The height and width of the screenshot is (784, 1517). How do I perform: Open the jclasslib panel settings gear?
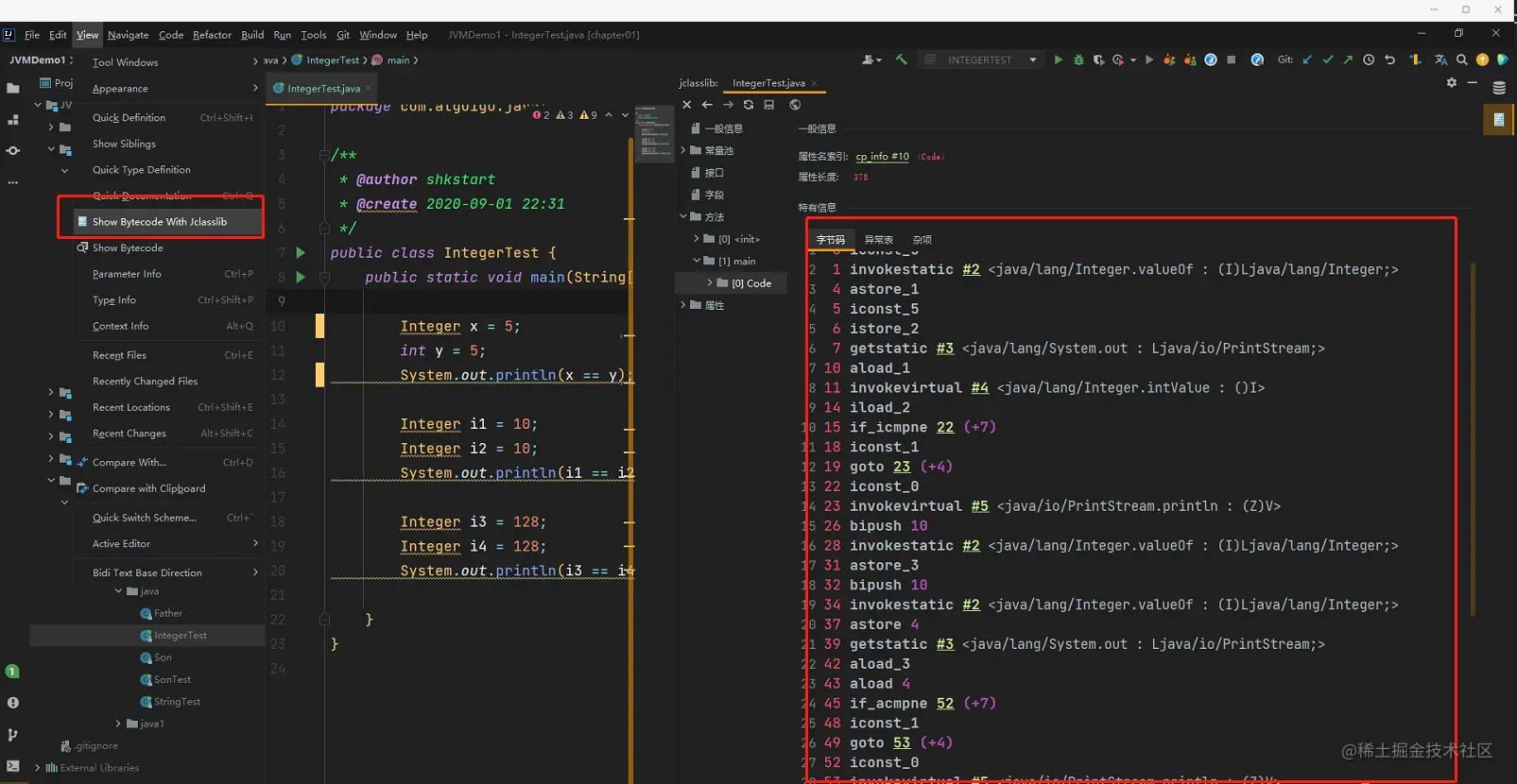pyautogui.click(x=1452, y=83)
